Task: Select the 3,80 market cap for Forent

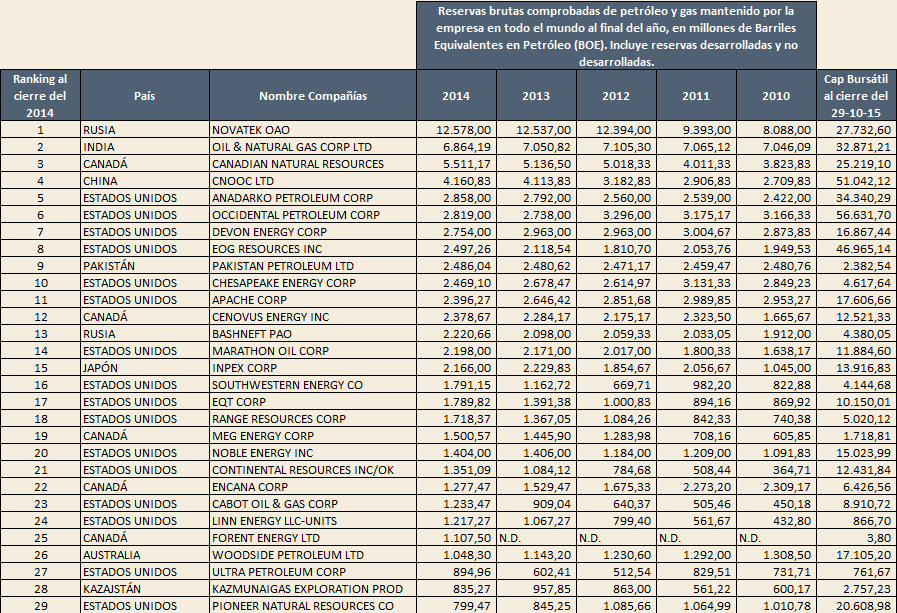Action: pyautogui.click(x=856, y=538)
